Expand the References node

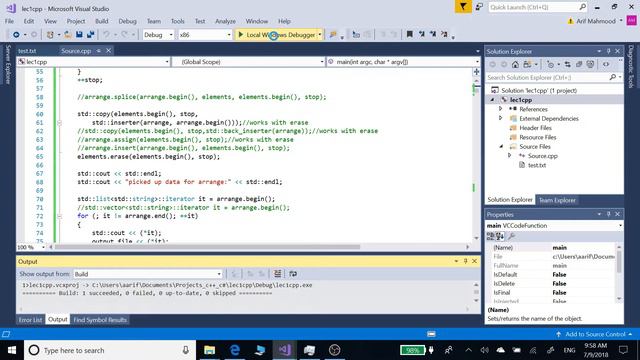[500, 109]
